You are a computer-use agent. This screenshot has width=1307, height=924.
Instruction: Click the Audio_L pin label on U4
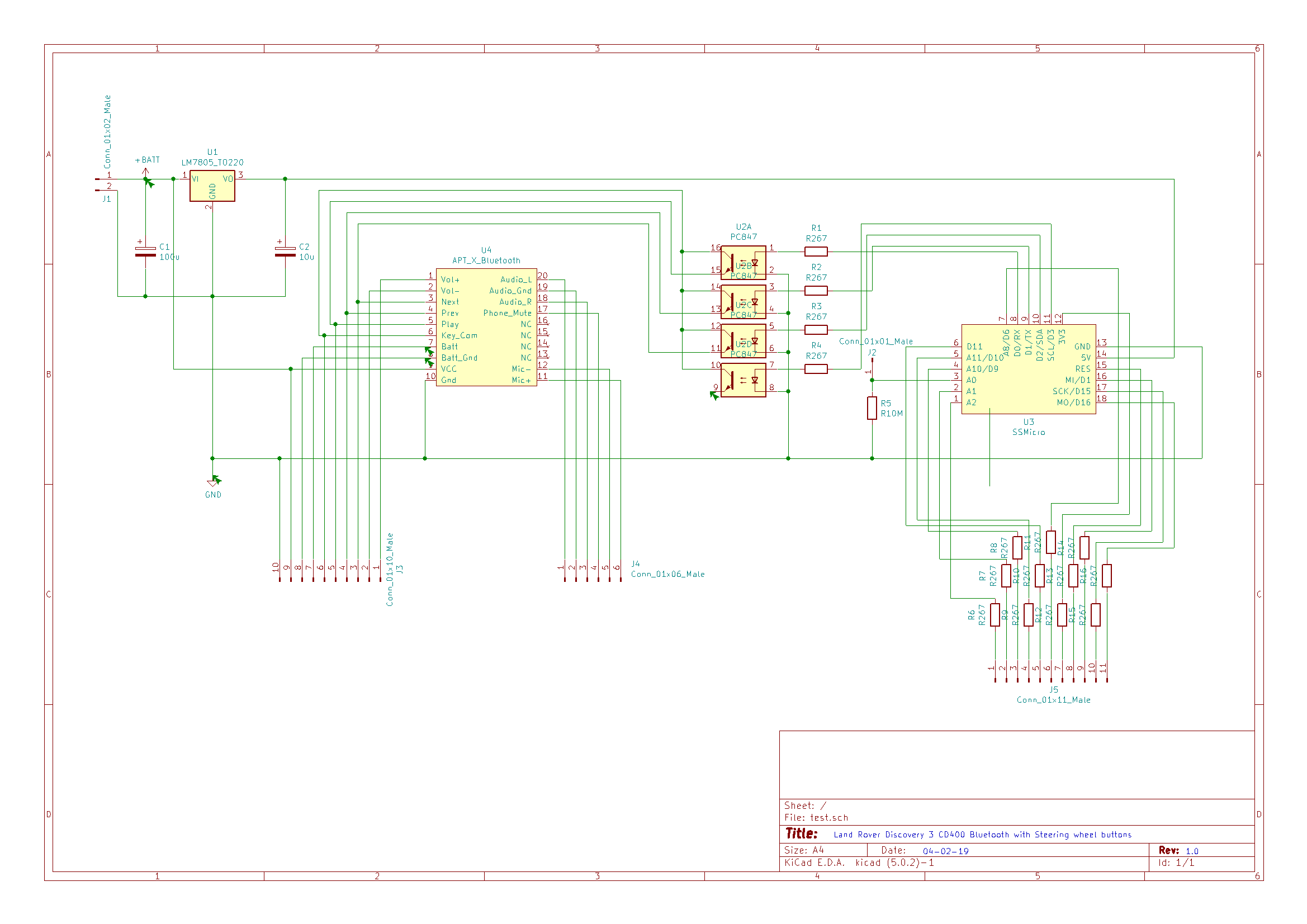pyautogui.click(x=516, y=279)
